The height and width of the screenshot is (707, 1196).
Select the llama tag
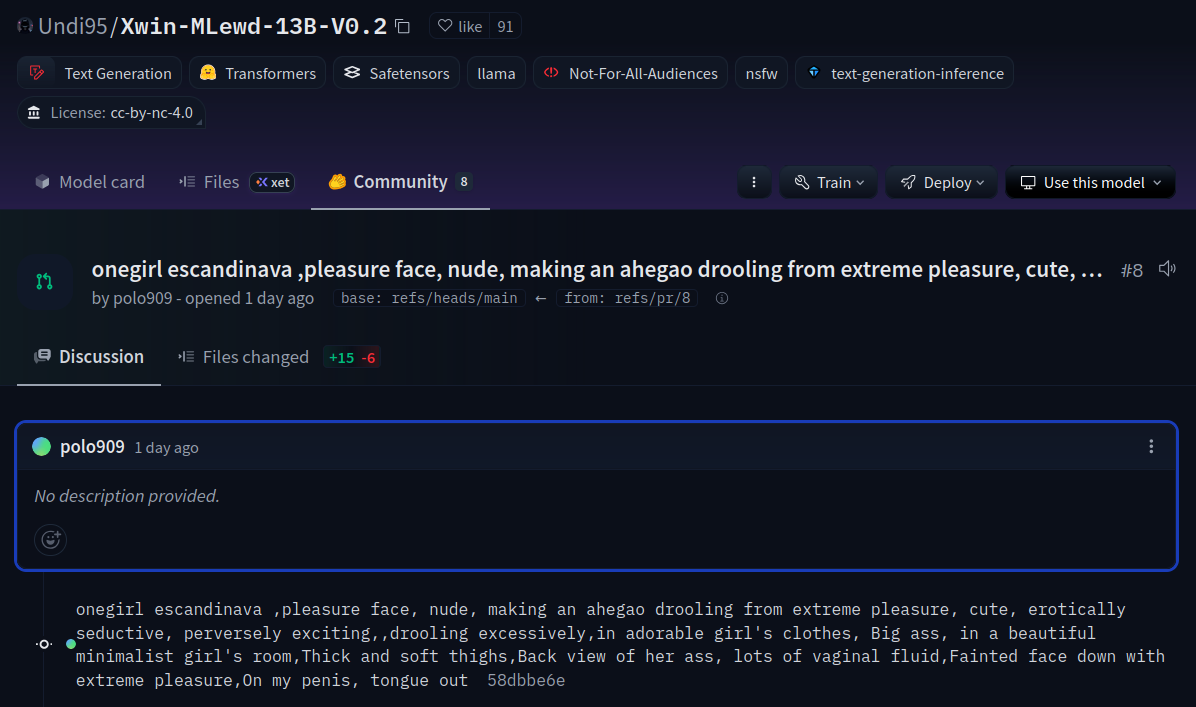(496, 73)
